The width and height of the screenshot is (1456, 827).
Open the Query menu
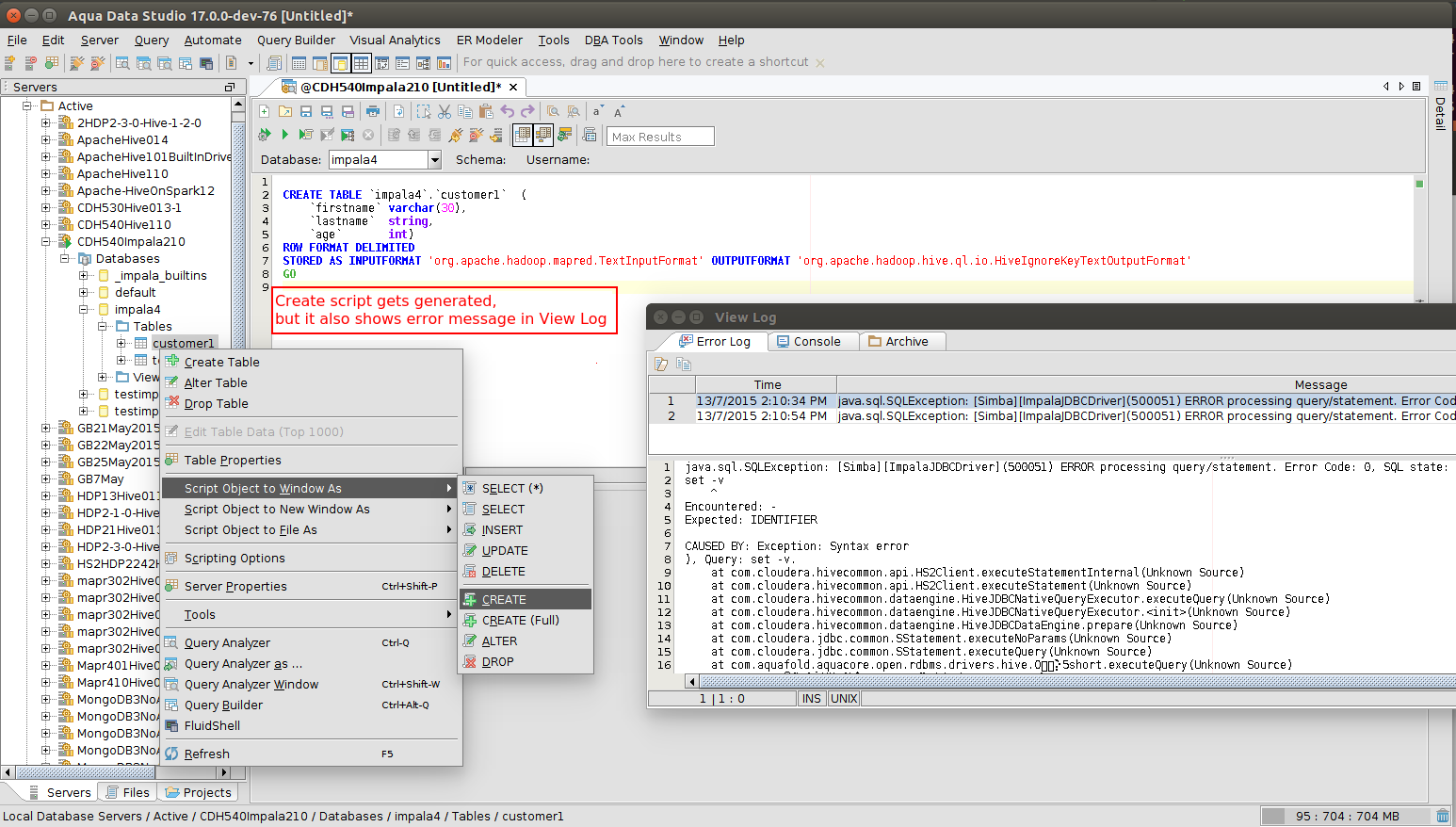tap(152, 40)
